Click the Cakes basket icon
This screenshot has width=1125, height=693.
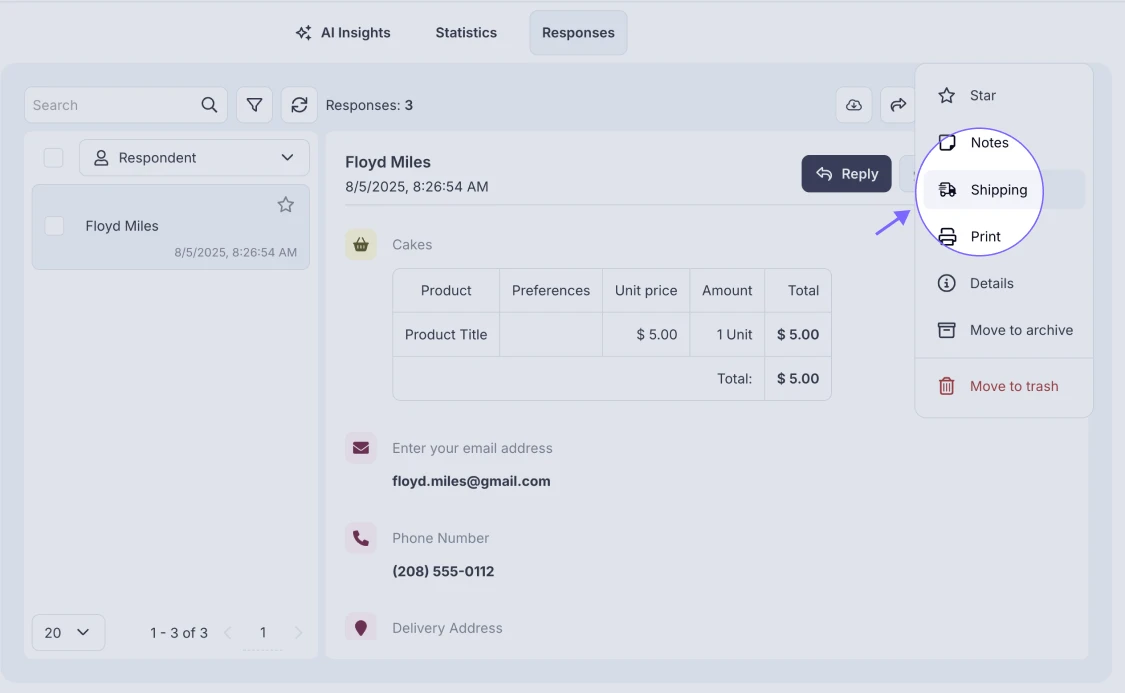point(361,244)
